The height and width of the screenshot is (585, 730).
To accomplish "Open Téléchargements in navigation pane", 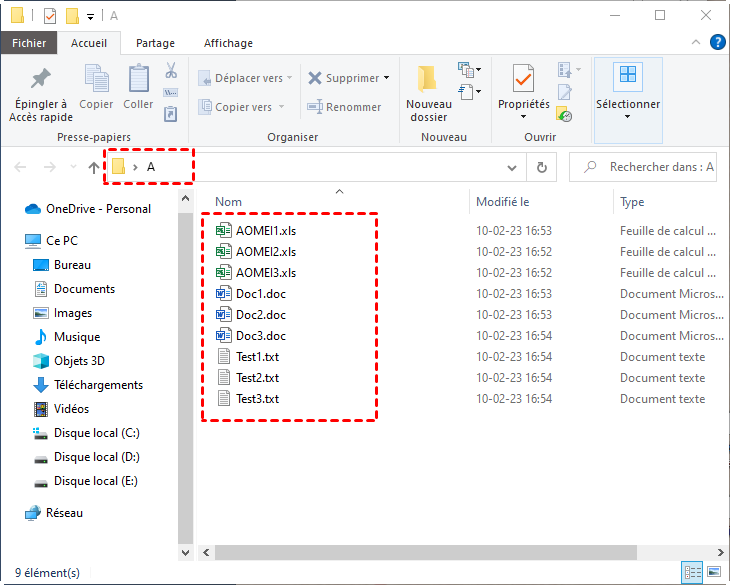I will (x=88, y=385).
